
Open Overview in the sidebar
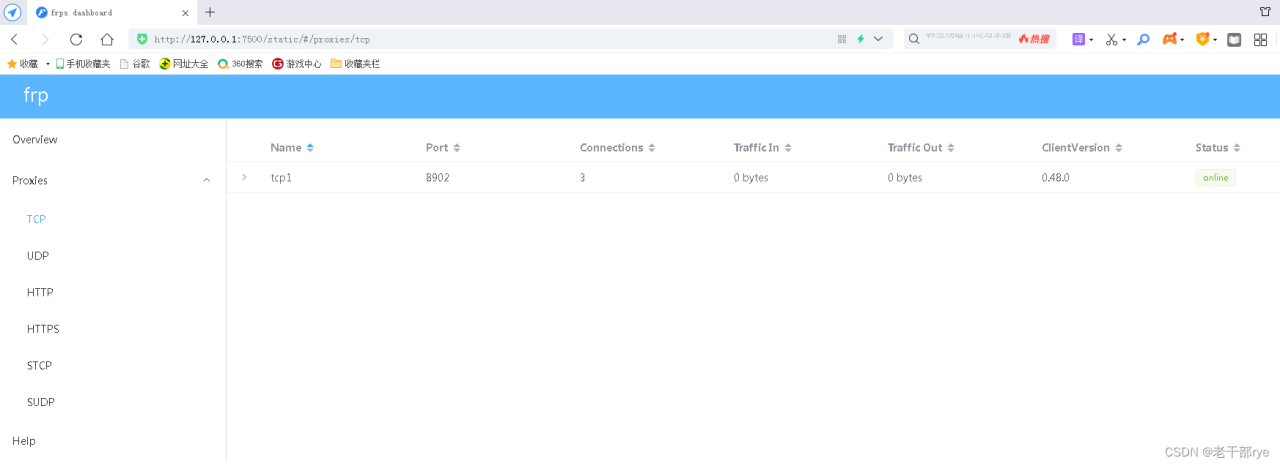pos(113,139)
